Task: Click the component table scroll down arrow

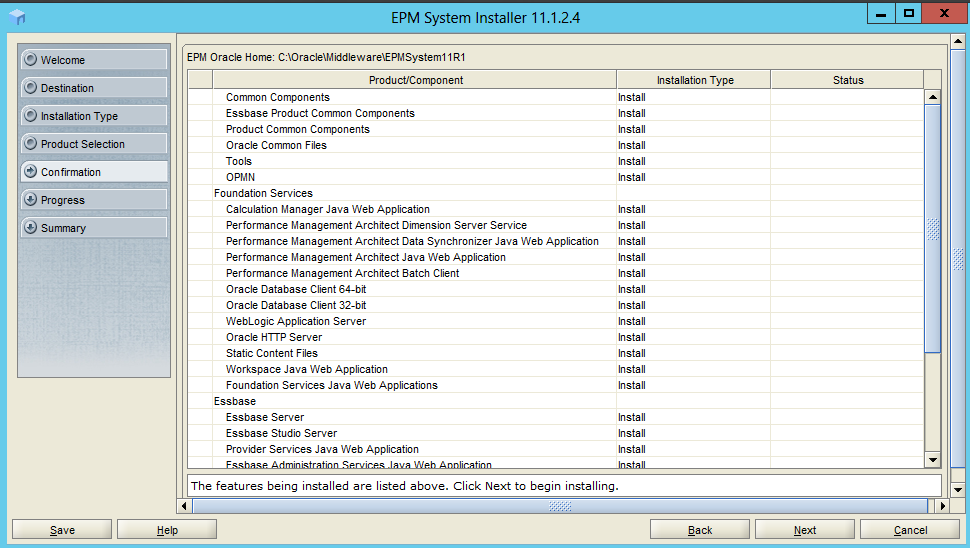Action: tap(932, 460)
